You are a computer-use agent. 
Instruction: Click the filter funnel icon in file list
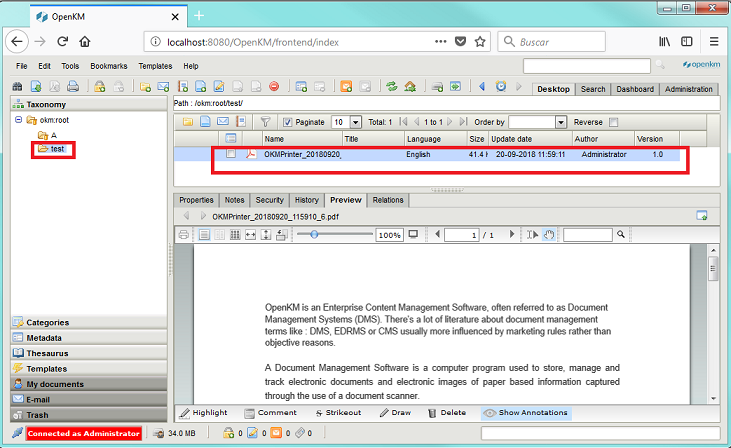[x=265, y=122]
